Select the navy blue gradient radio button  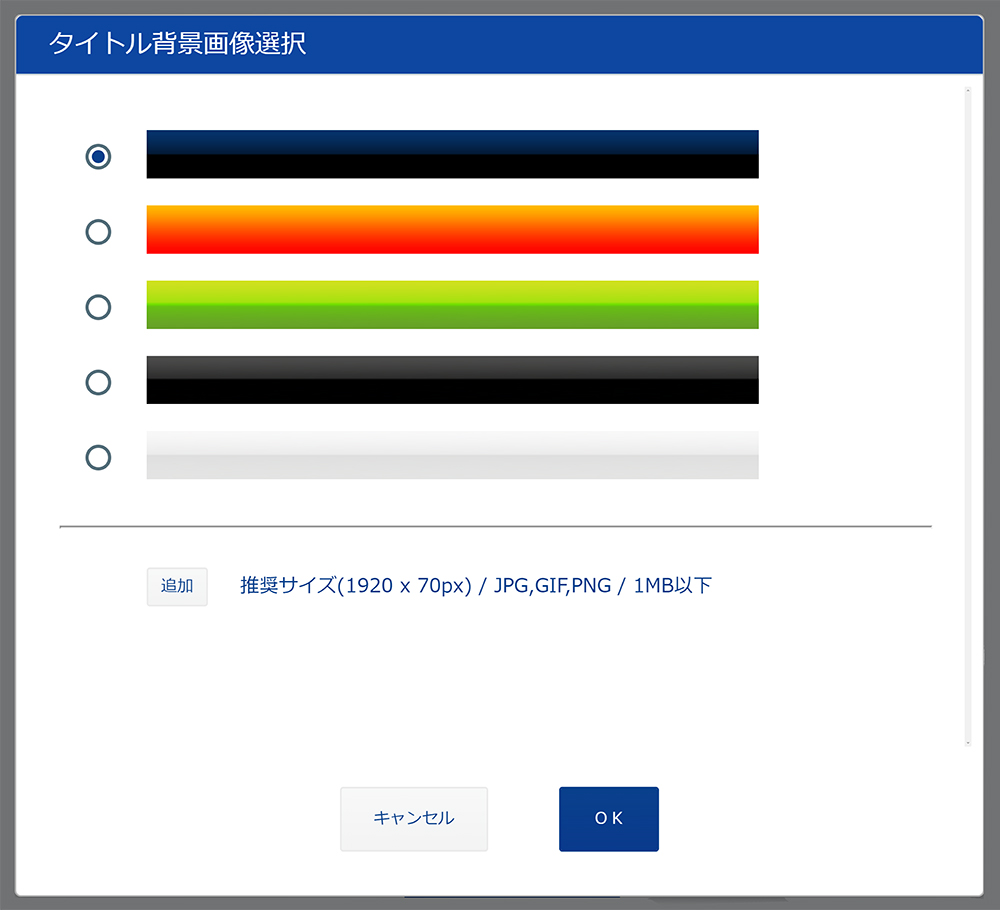(x=98, y=157)
